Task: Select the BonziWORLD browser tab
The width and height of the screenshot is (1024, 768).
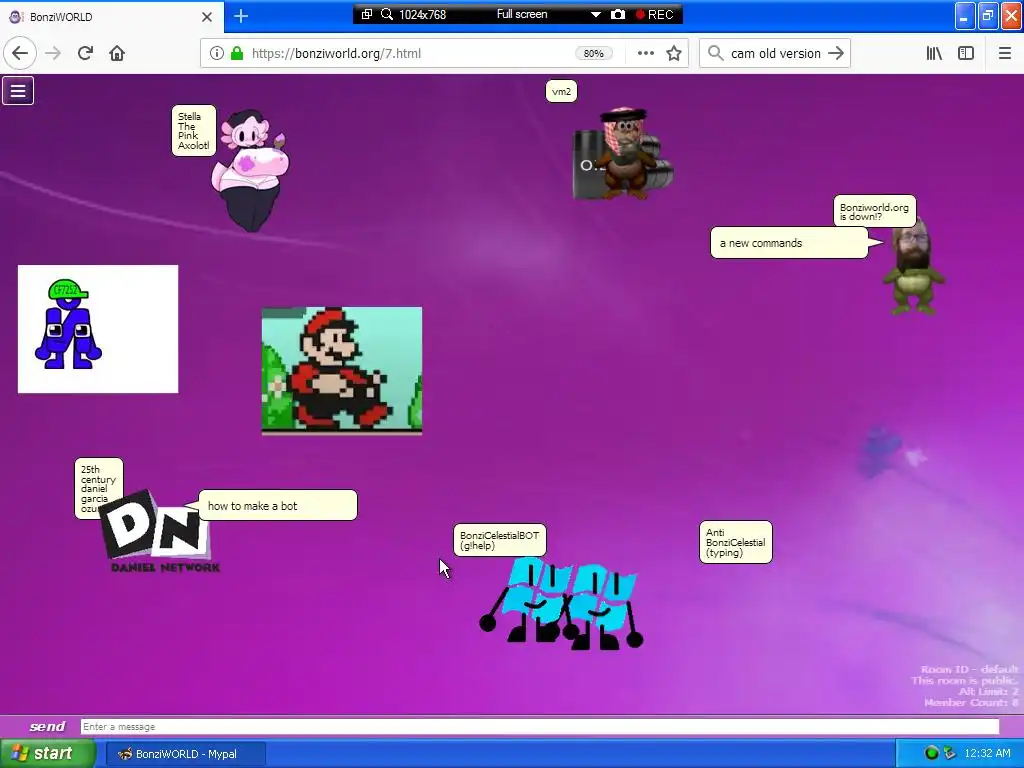Action: point(111,17)
